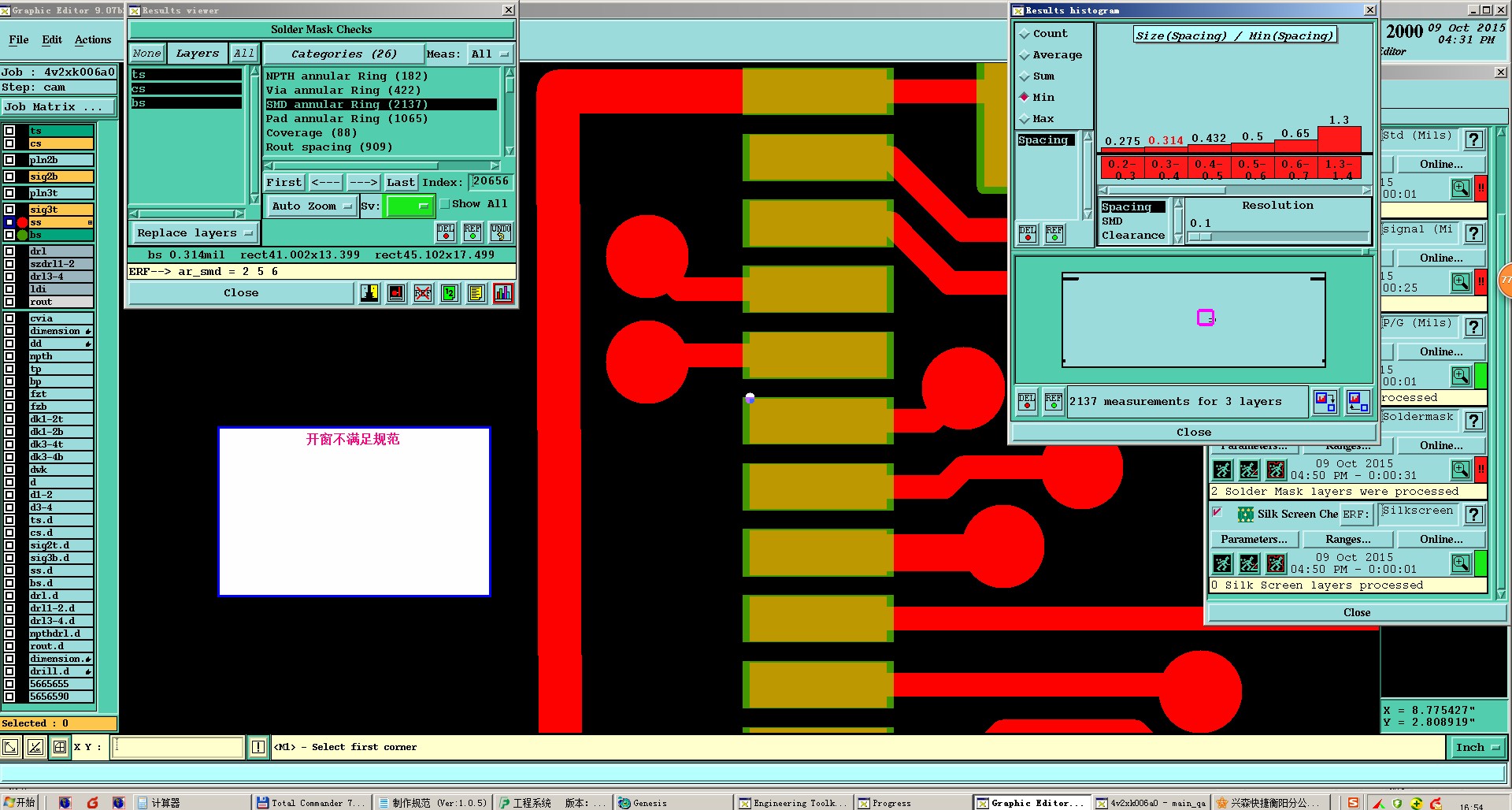This screenshot has height=810, width=1512.
Task: Toggle visibility of layer pln2b
Action: [9, 160]
